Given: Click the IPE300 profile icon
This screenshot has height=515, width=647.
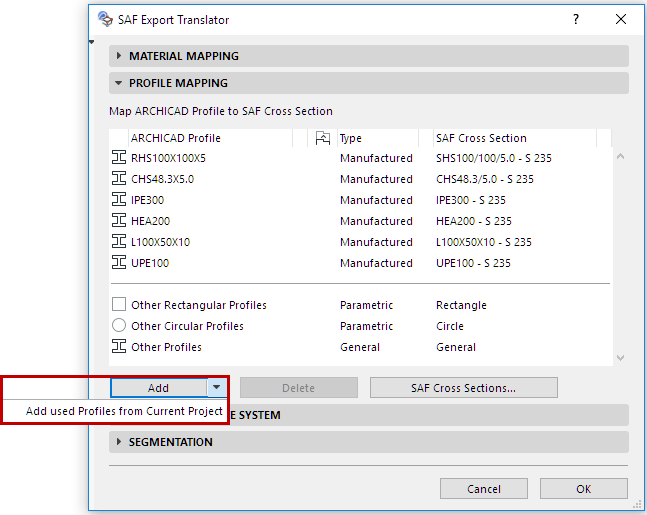Looking at the screenshot, I should 119,200.
